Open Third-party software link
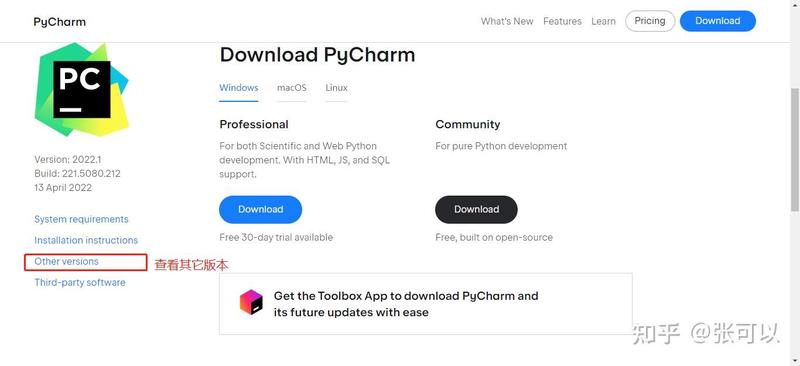The image size is (800, 366). 80,282
